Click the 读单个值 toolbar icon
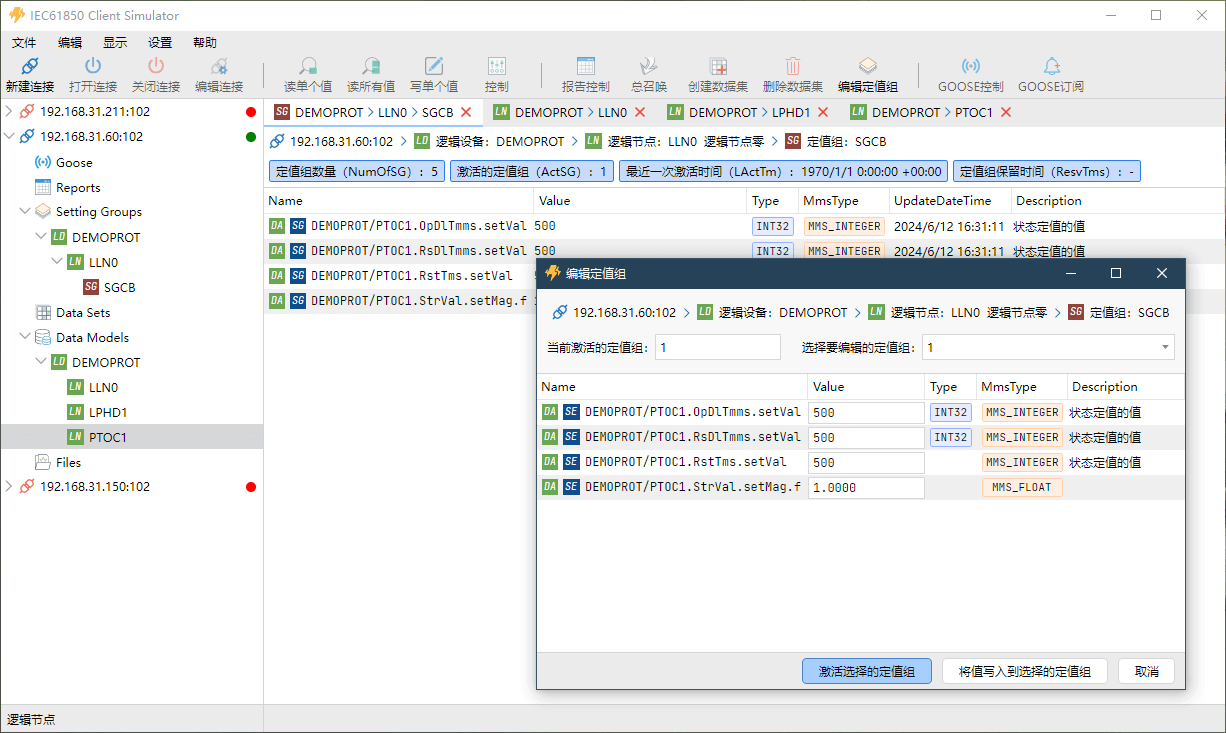The width and height of the screenshot is (1226, 733). tap(308, 67)
